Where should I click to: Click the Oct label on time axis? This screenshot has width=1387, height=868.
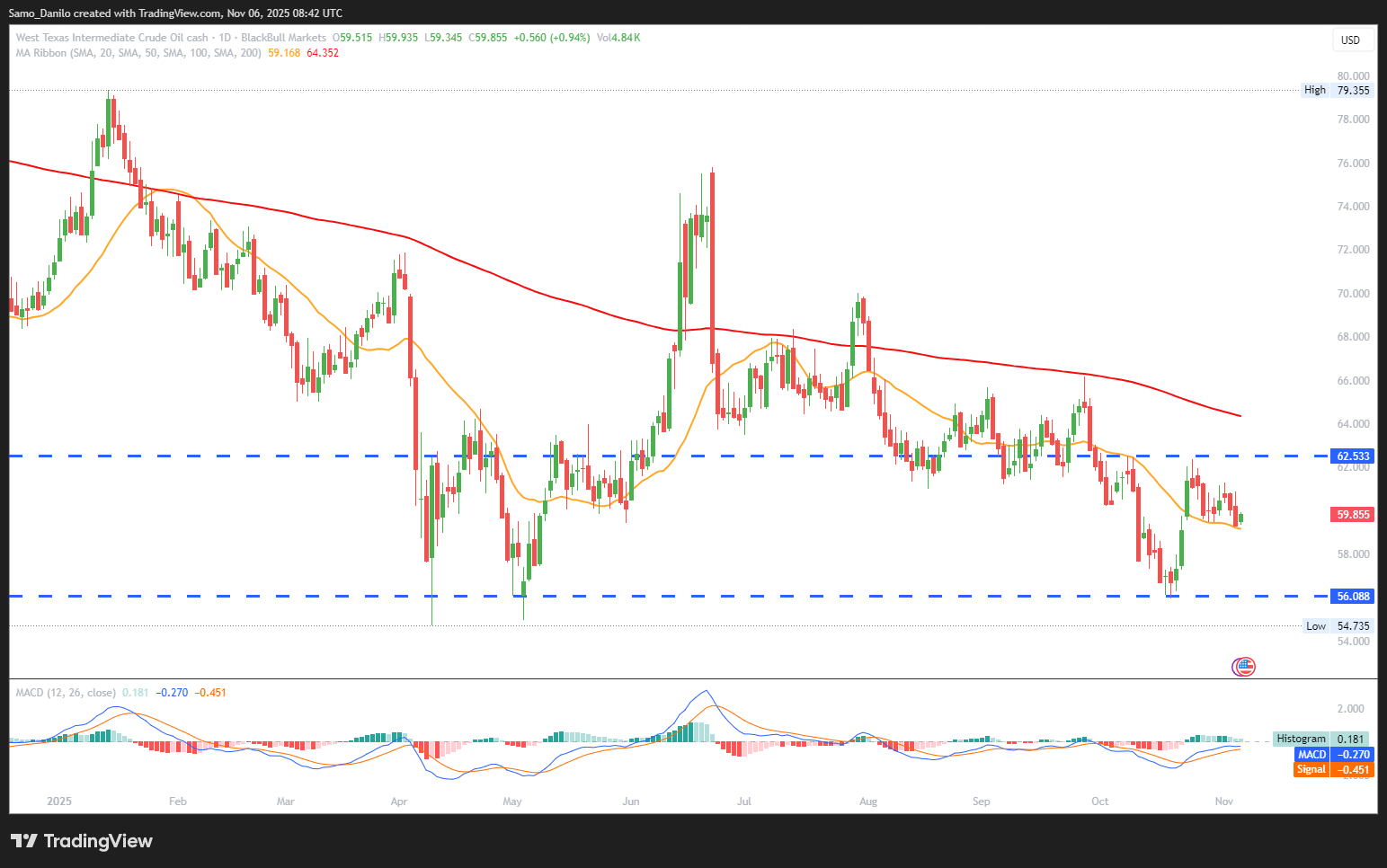click(x=1100, y=802)
